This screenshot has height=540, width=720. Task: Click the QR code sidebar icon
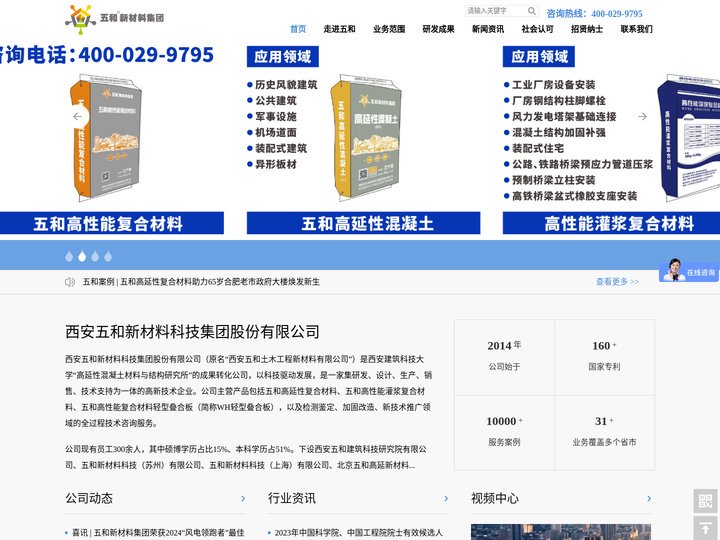705,501
